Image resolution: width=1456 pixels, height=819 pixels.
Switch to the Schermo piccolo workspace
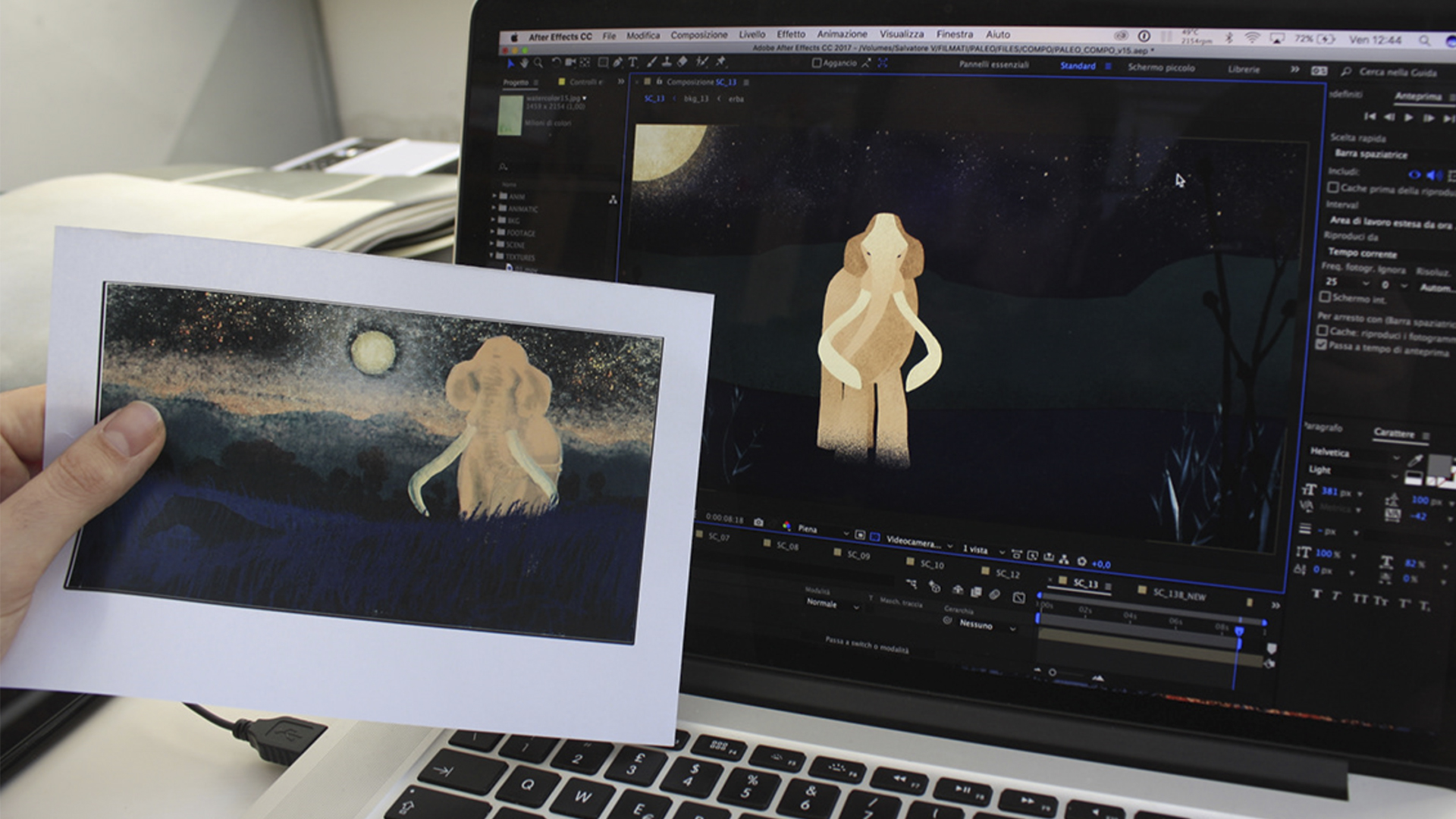pyautogui.click(x=1161, y=67)
